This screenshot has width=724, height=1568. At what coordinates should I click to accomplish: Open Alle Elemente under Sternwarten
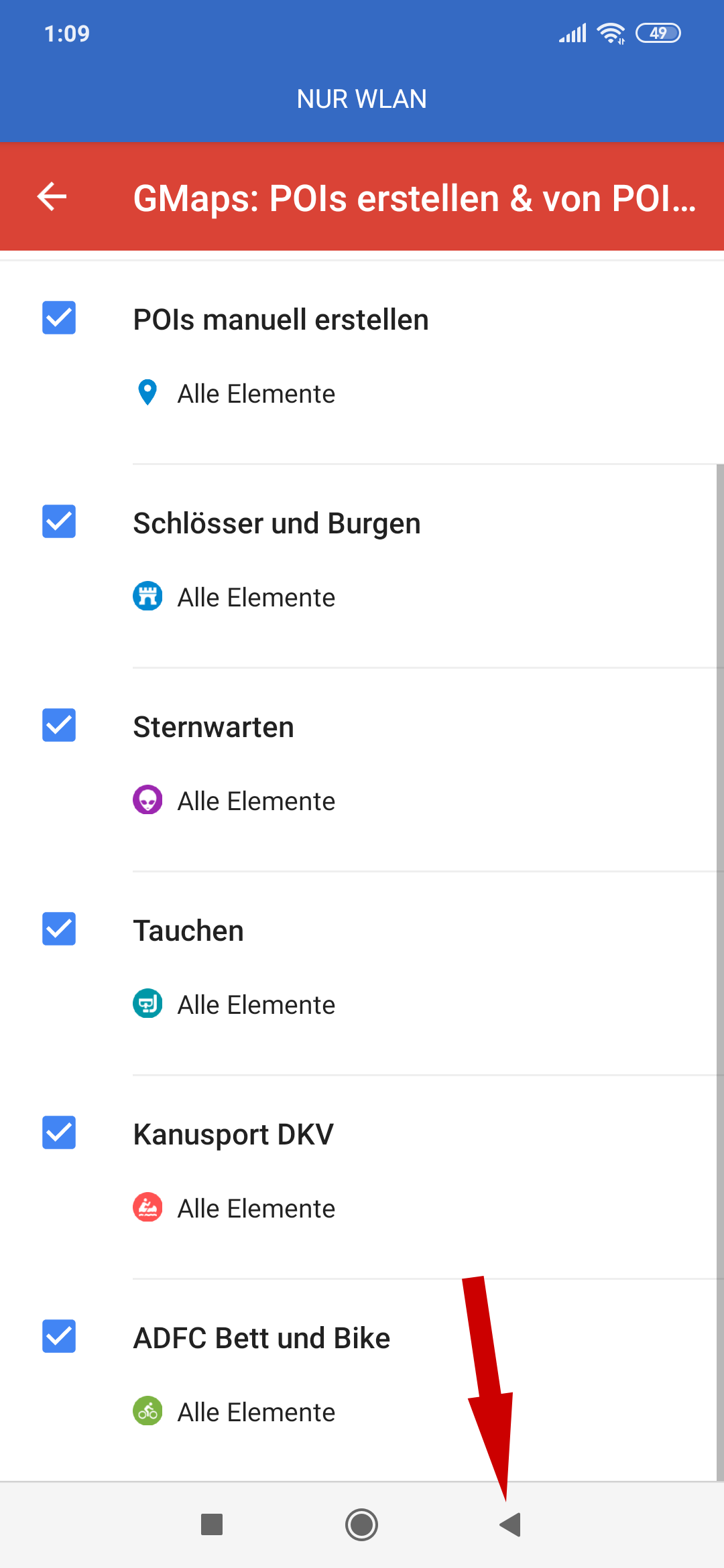coord(256,801)
